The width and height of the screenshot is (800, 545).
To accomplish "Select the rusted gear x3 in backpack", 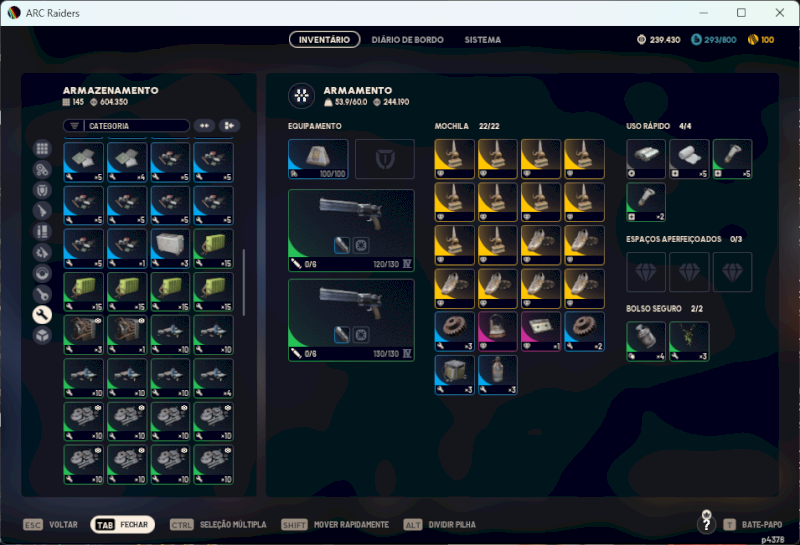I will click(x=455, y=332).
